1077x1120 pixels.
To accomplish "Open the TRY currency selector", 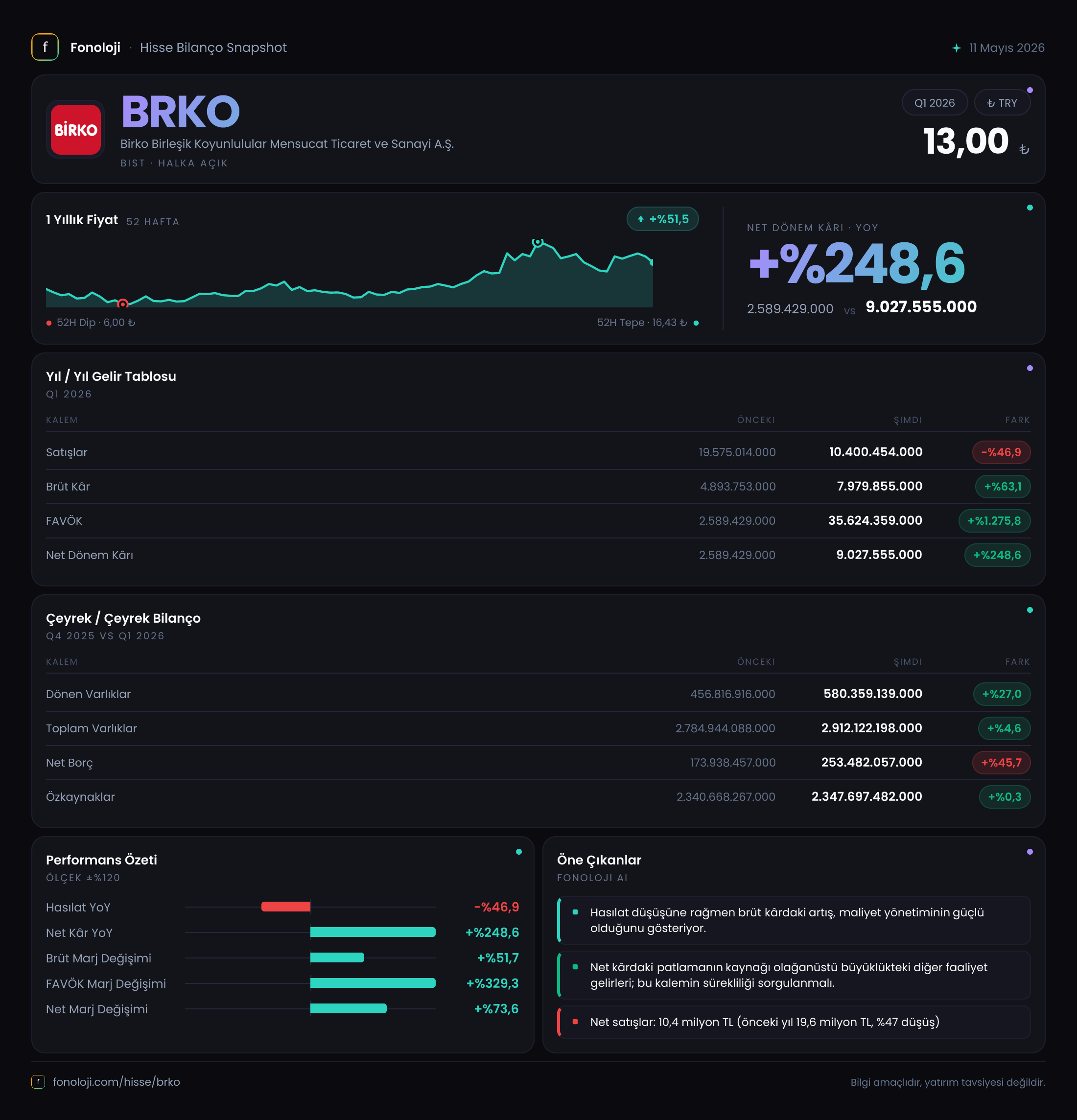I will pyautogui.click(x=1002, y=103).
